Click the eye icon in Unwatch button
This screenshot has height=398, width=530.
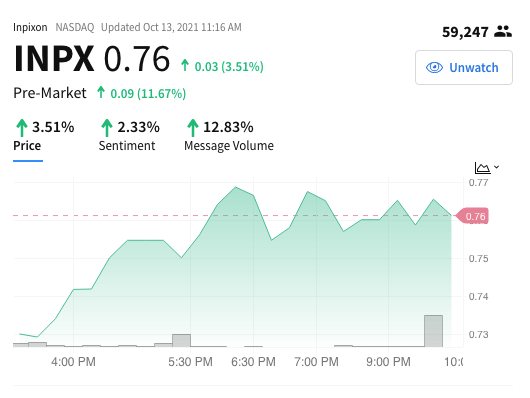click(x=434, y=68)
